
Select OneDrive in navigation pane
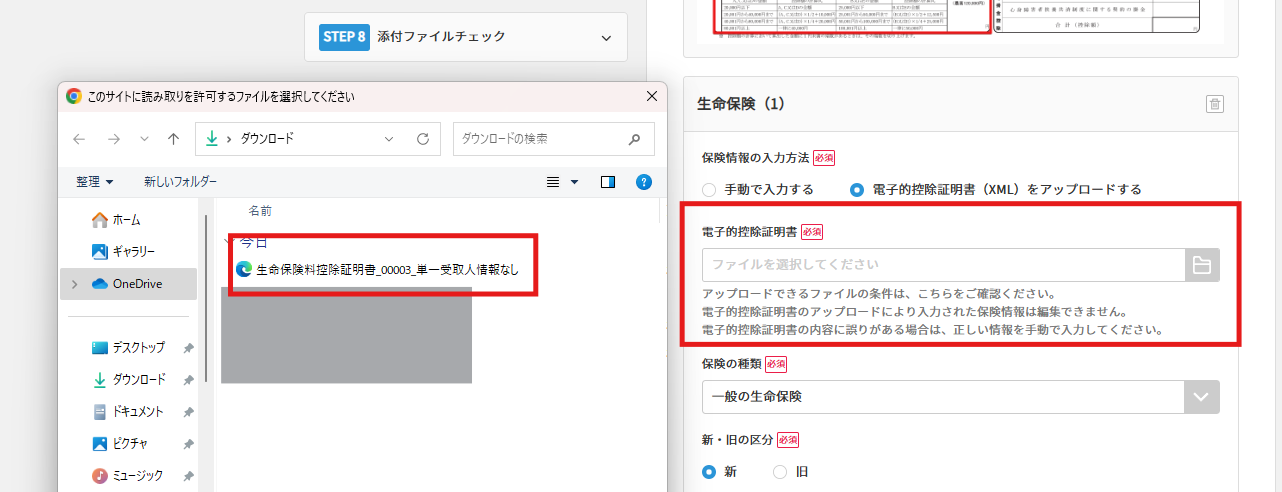(x=130, y=284)
